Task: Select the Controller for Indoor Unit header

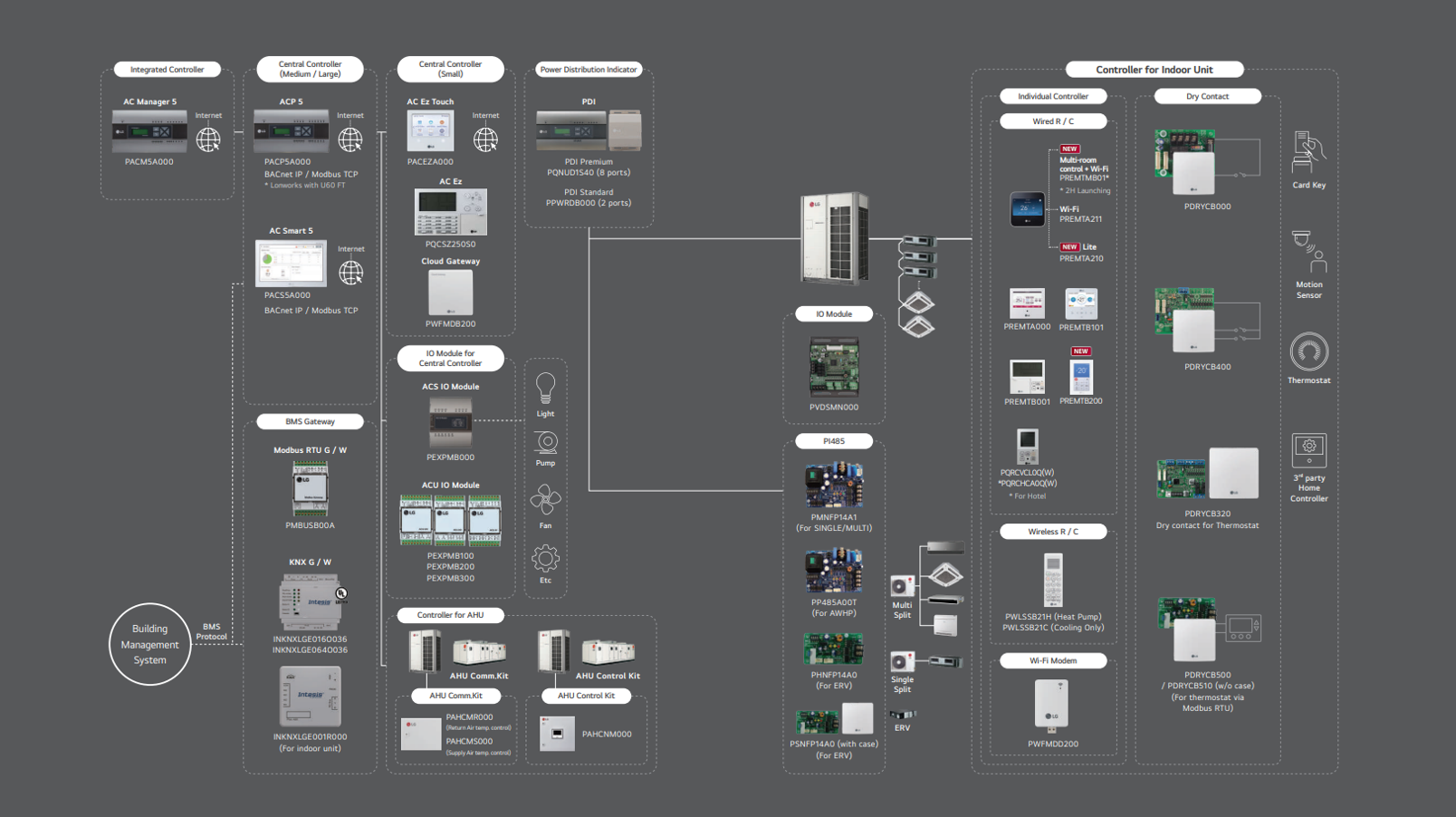Action: [x=1154, y=70]
